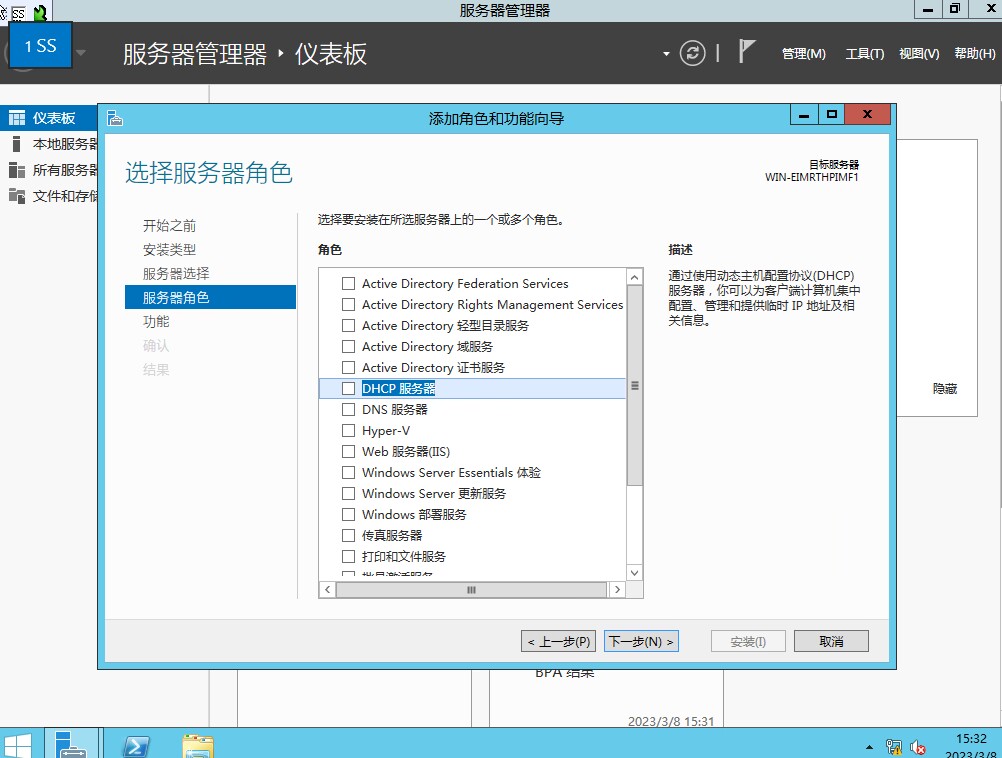Click the network tray icon
Image resolution: width=1002 pixels, height=758 pixels.
click(x=893, y=746)
